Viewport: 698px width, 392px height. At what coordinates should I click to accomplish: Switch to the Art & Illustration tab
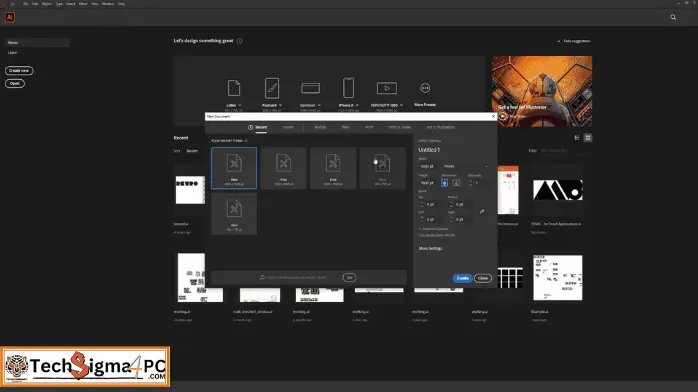(441, 127)
